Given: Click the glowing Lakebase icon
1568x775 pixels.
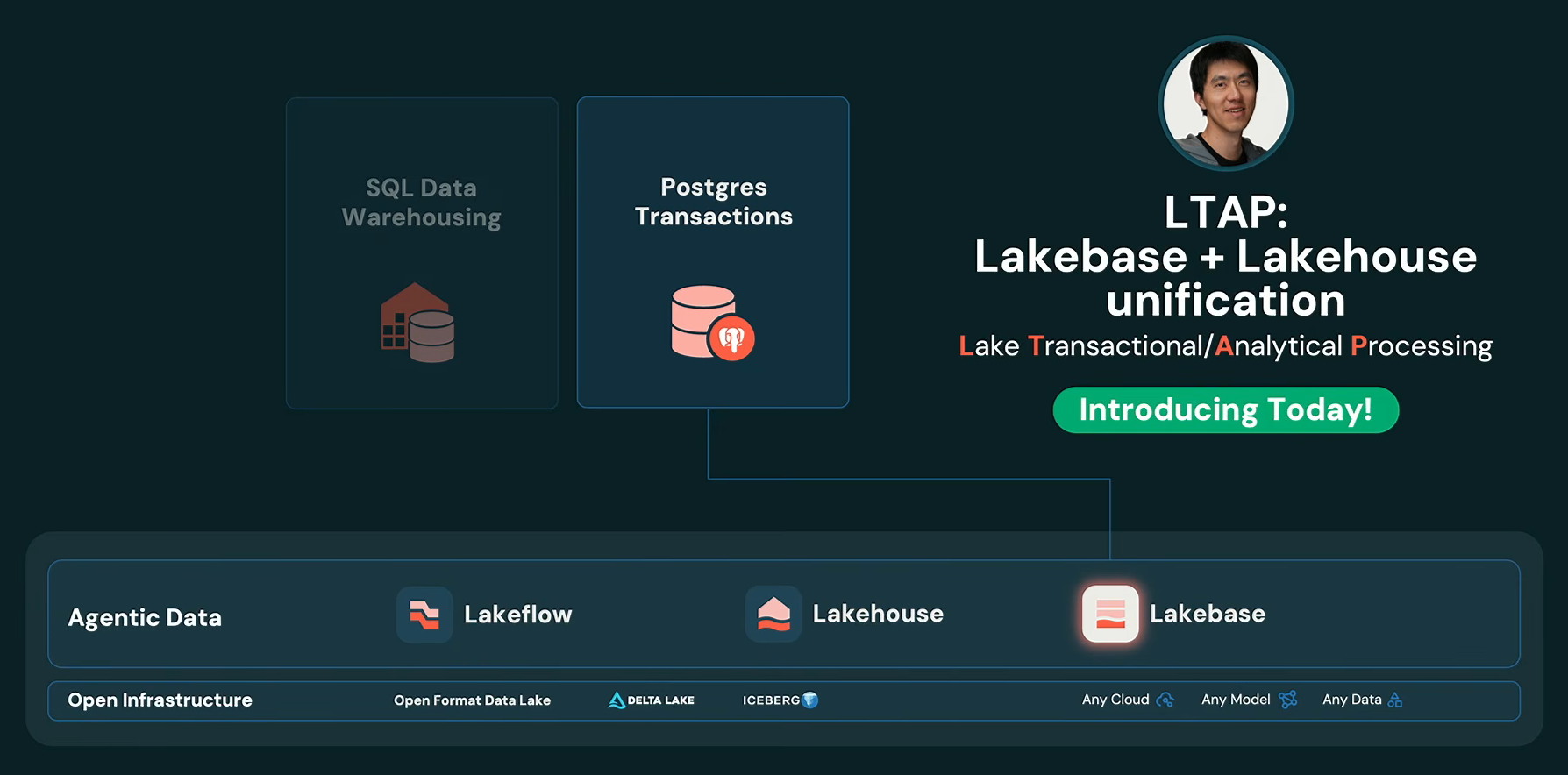Looking at the screenshot, I should coord(1110,614).
